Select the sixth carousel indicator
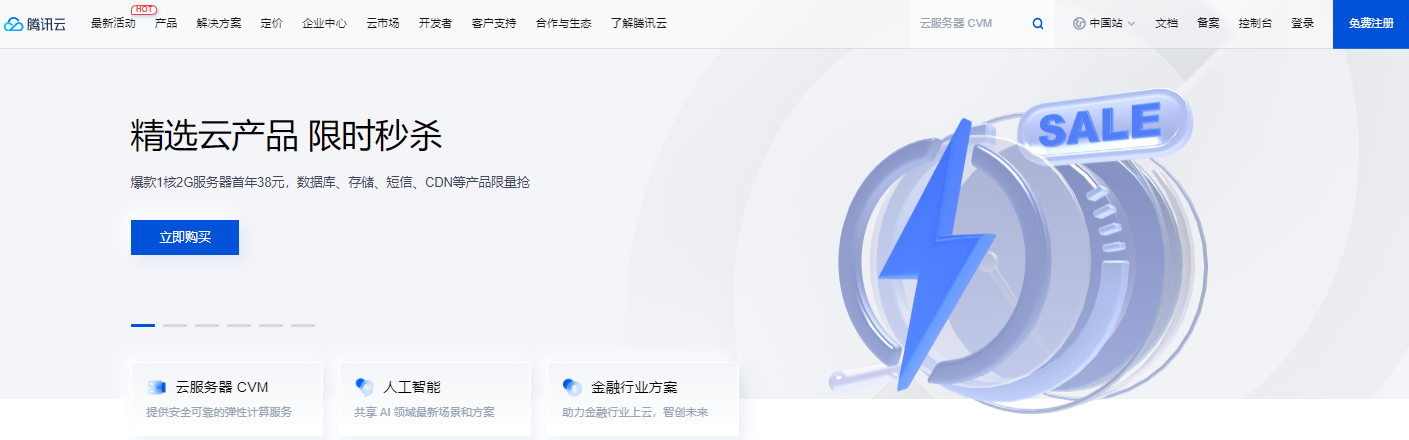The height and width of the screenshot is (440, 1409). point(303,325)
